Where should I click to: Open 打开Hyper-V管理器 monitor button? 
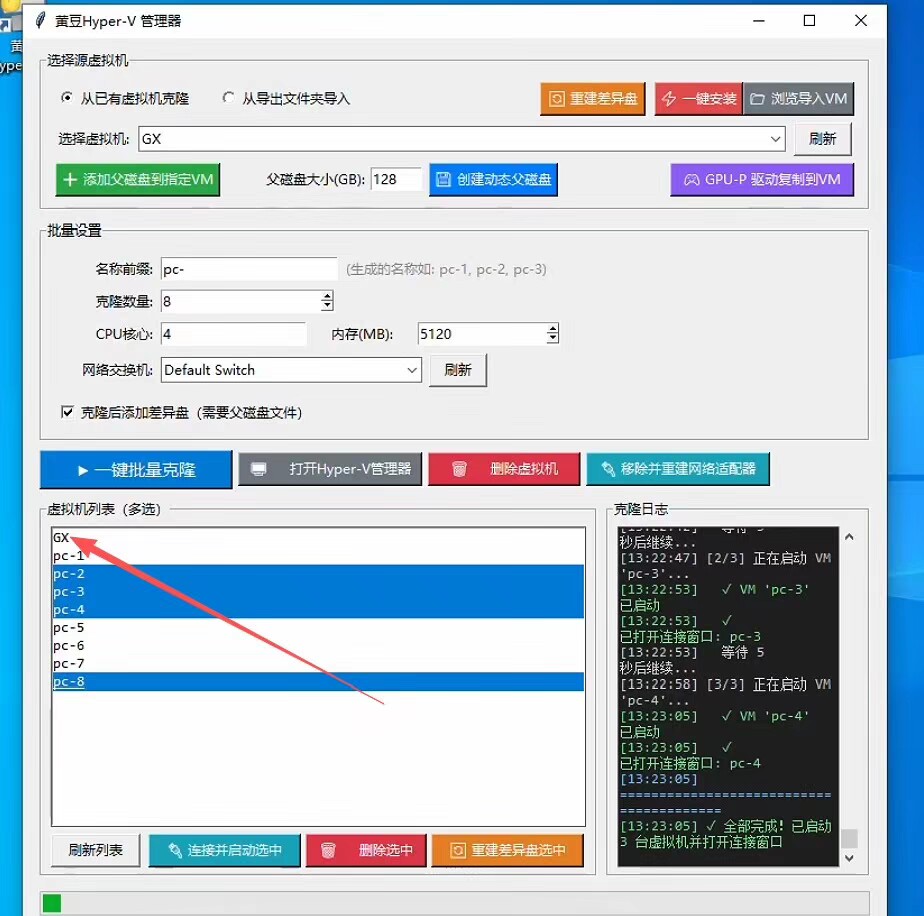tap(330, 469)
